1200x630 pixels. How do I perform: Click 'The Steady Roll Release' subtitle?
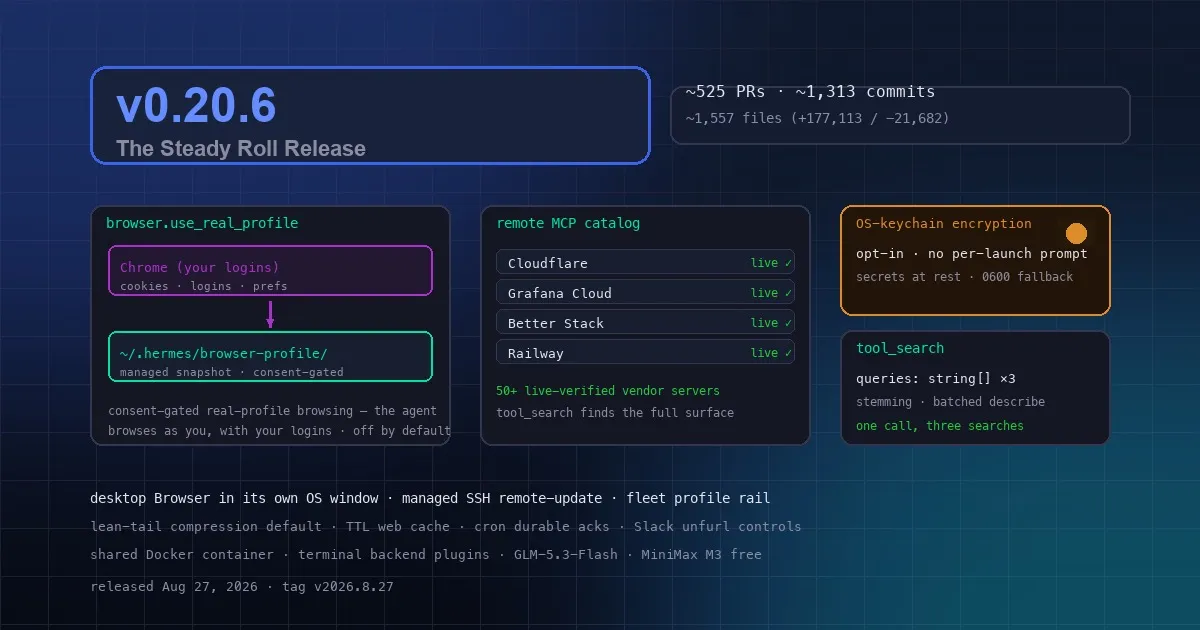(x=241, y=149)
